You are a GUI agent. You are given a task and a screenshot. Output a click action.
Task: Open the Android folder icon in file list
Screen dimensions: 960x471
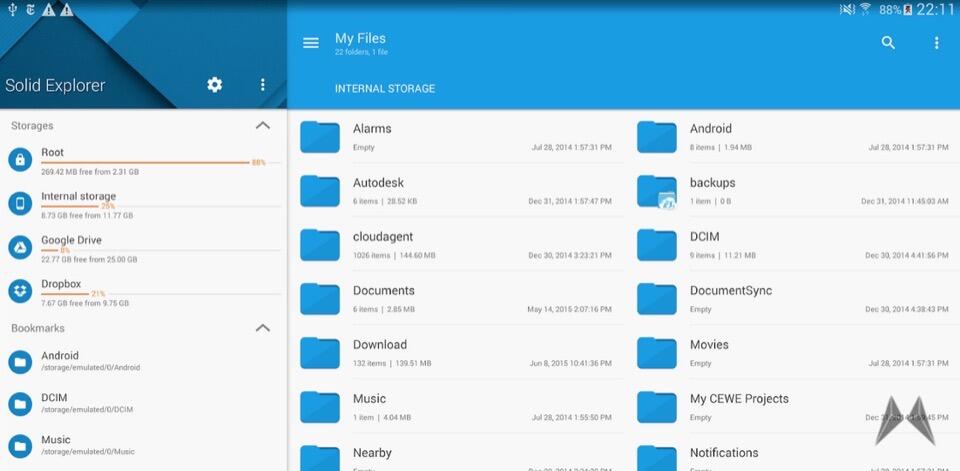coord(656,137)
